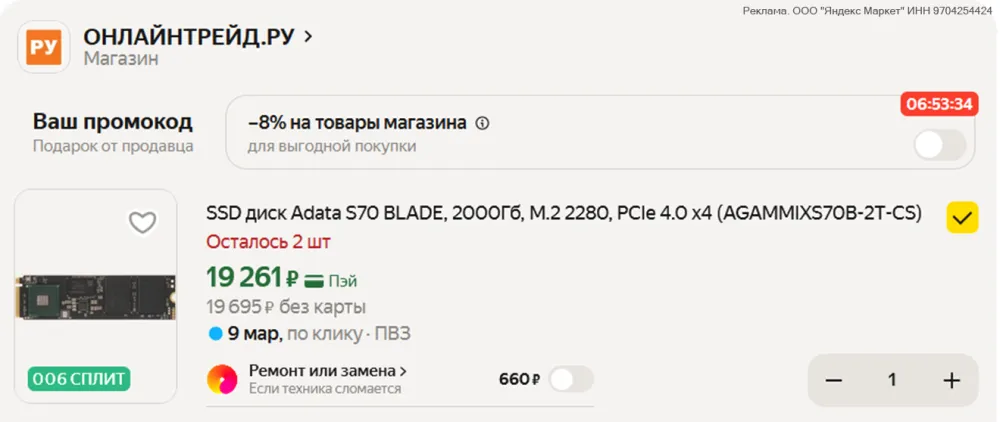Image resolution: width=1000 pixels, height=422 pixels.
Task: Click the quantity value field
Action: [x=892, y=380]
